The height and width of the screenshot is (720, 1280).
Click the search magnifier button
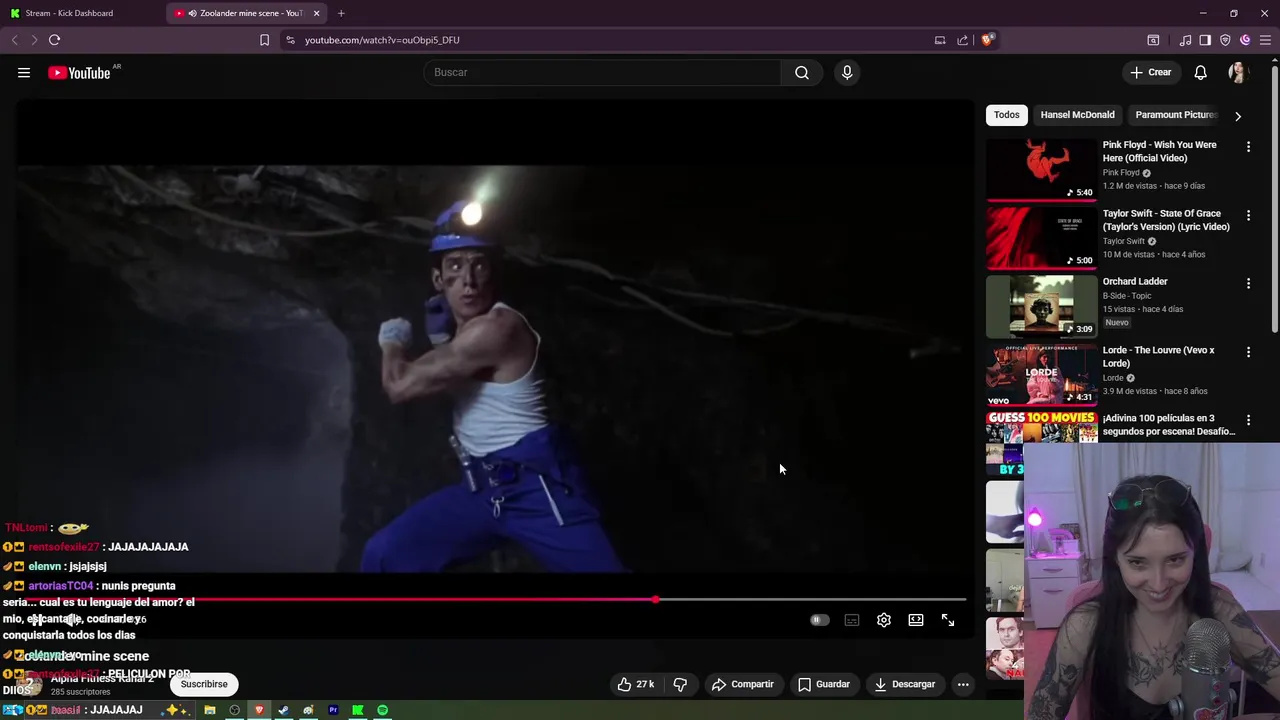802,72
